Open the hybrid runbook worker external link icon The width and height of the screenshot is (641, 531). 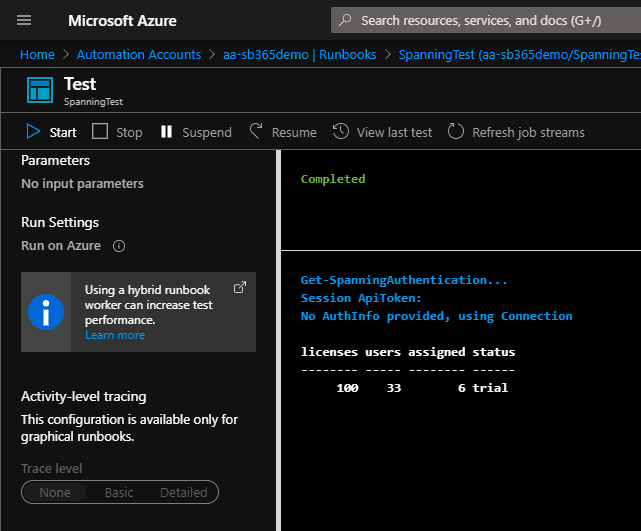pyautogui.click(x=240, y=287)
